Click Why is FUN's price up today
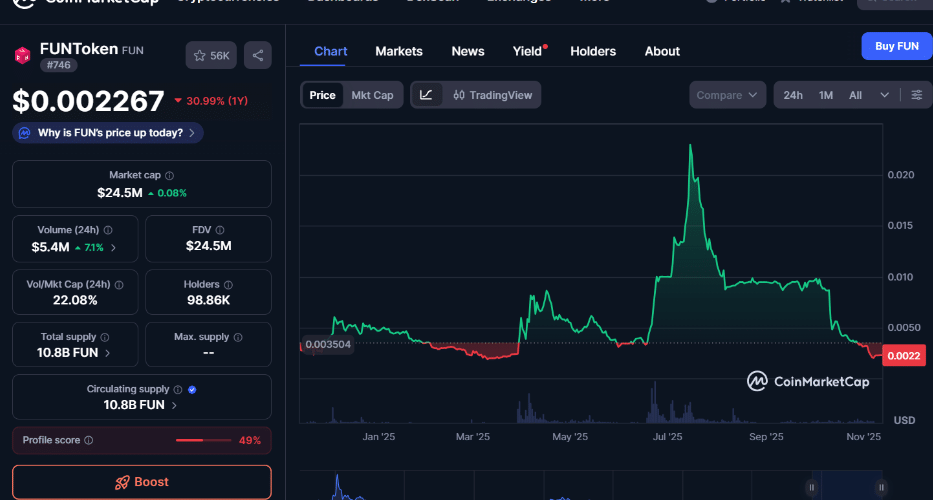Viewport: 933px width, 500px height. pos(108,133)
